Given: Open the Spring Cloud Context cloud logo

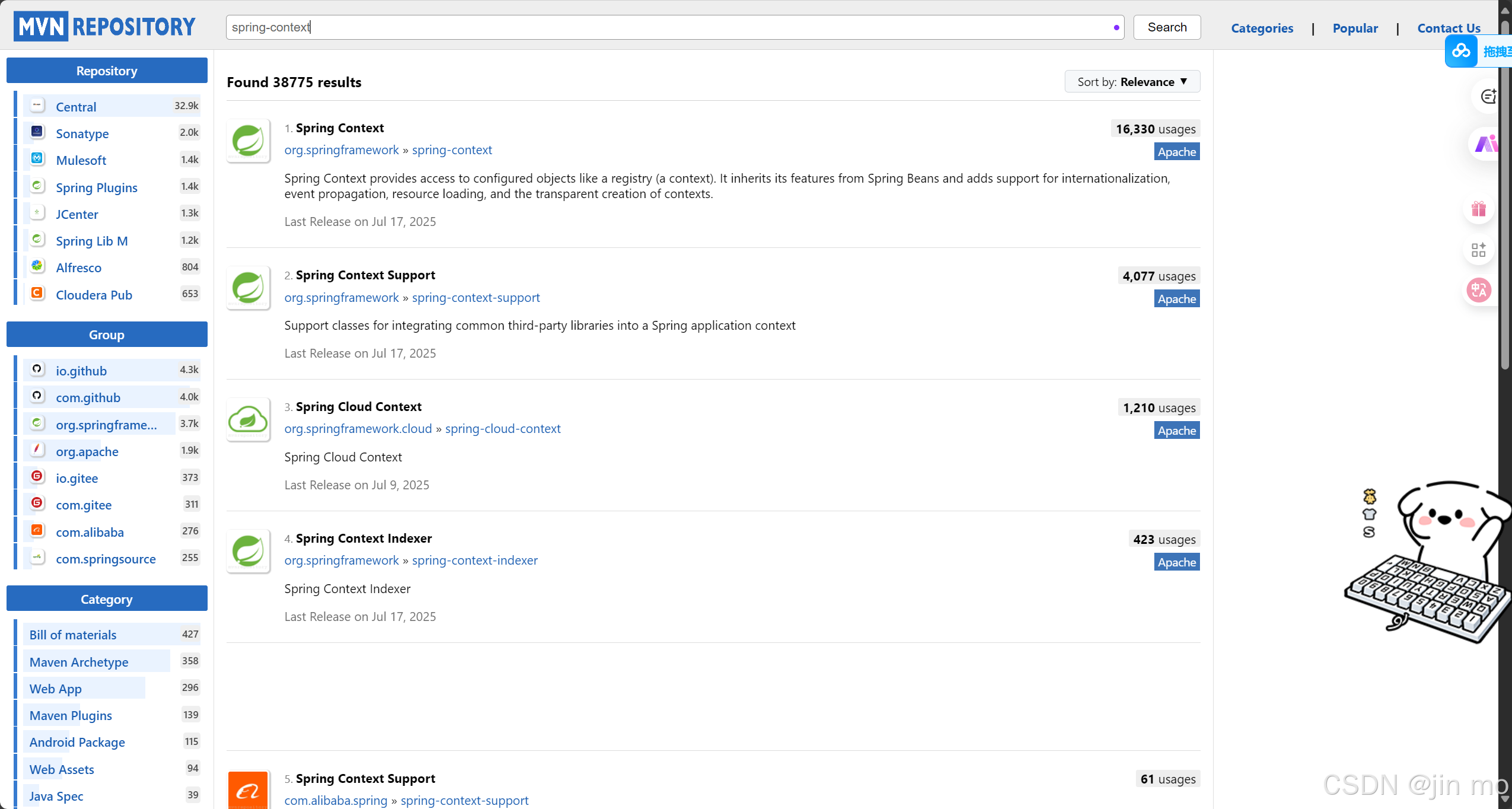Looking at the screenshot, I should tap(248, 420).
